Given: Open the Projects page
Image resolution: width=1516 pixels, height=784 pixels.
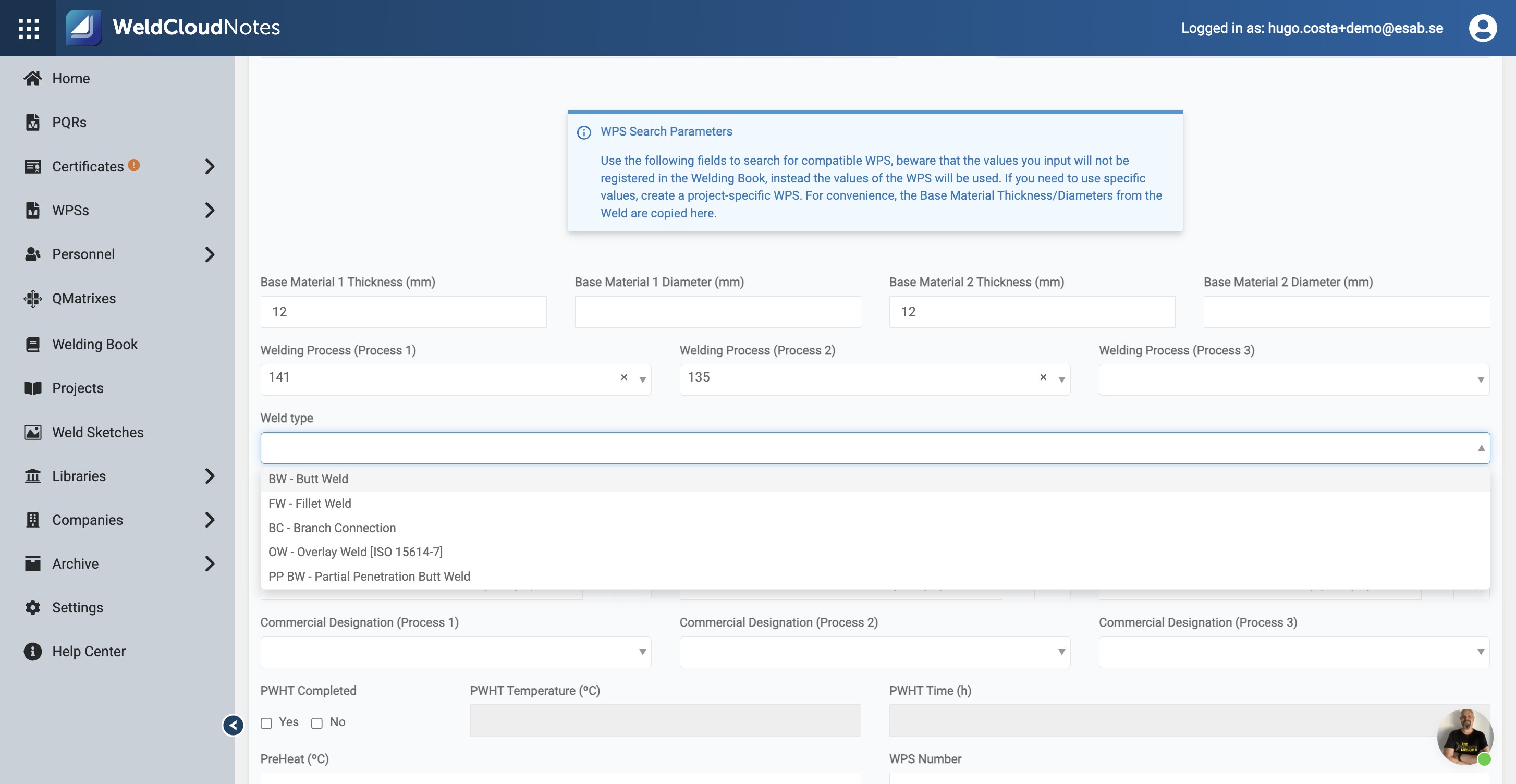Looking at the screenshot, I should (x=78, y=388).
